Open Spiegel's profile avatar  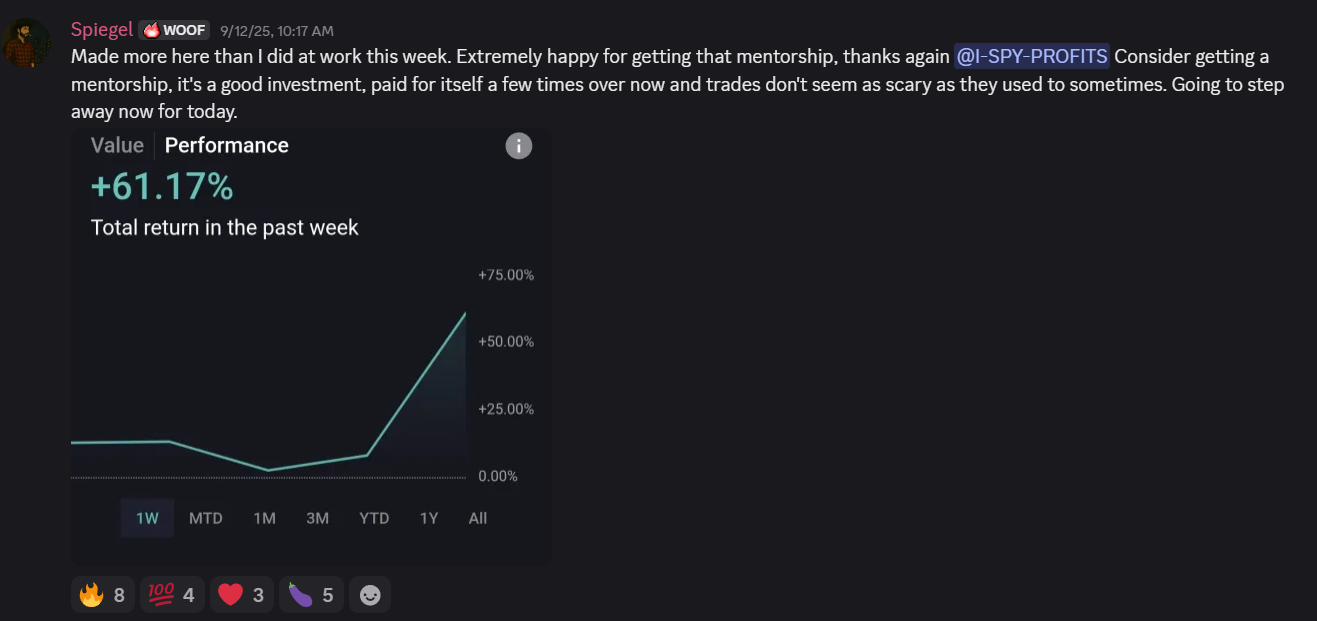coord(27,43)
